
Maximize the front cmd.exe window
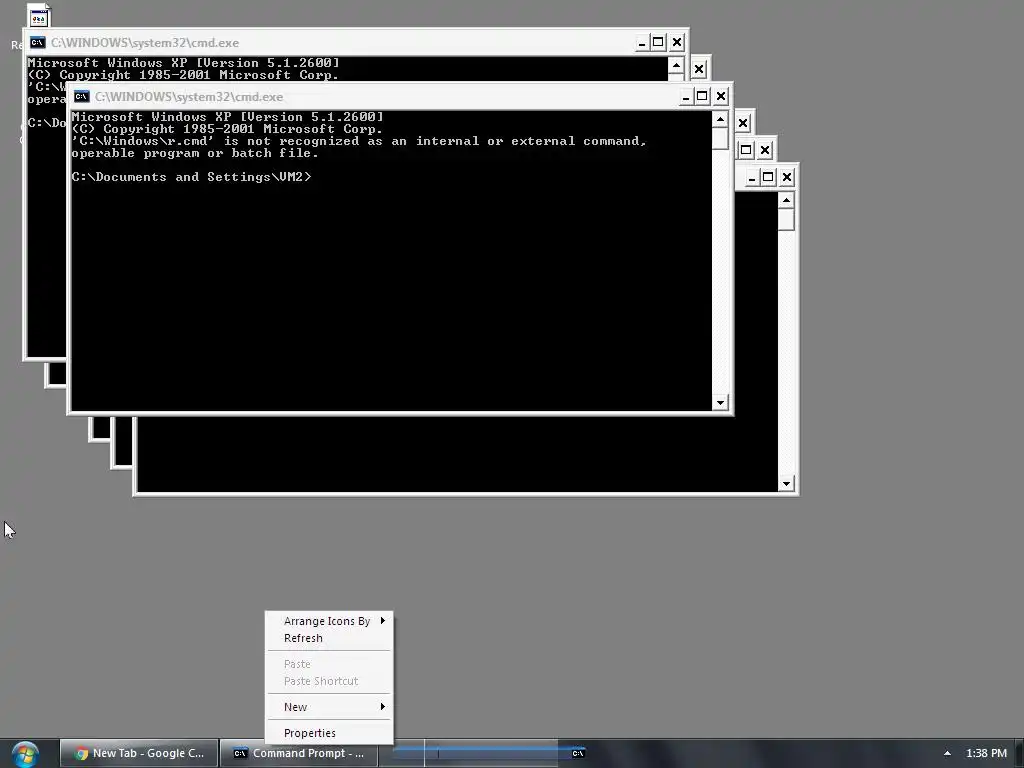702,97
